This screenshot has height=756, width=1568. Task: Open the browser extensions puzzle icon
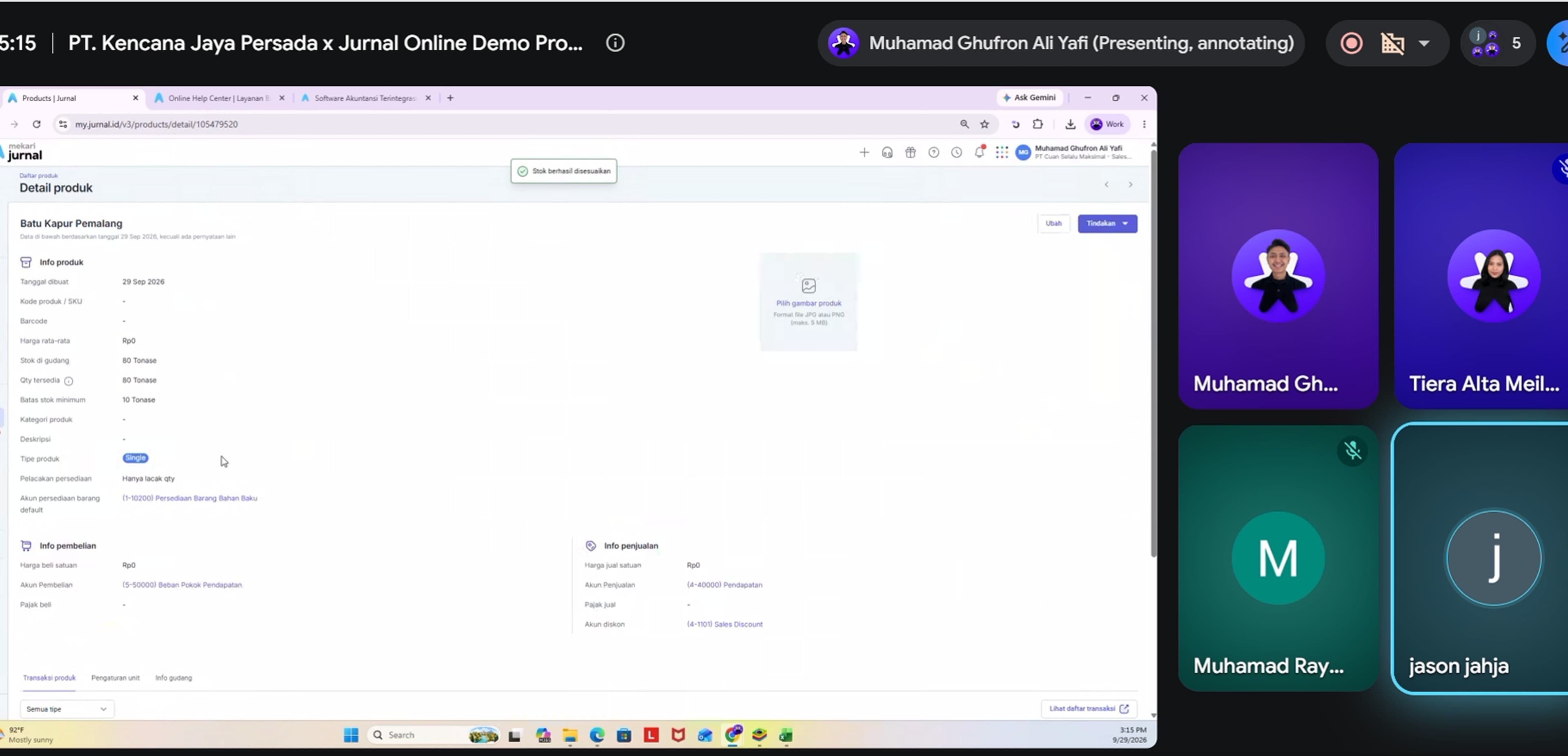point(1038,124)
